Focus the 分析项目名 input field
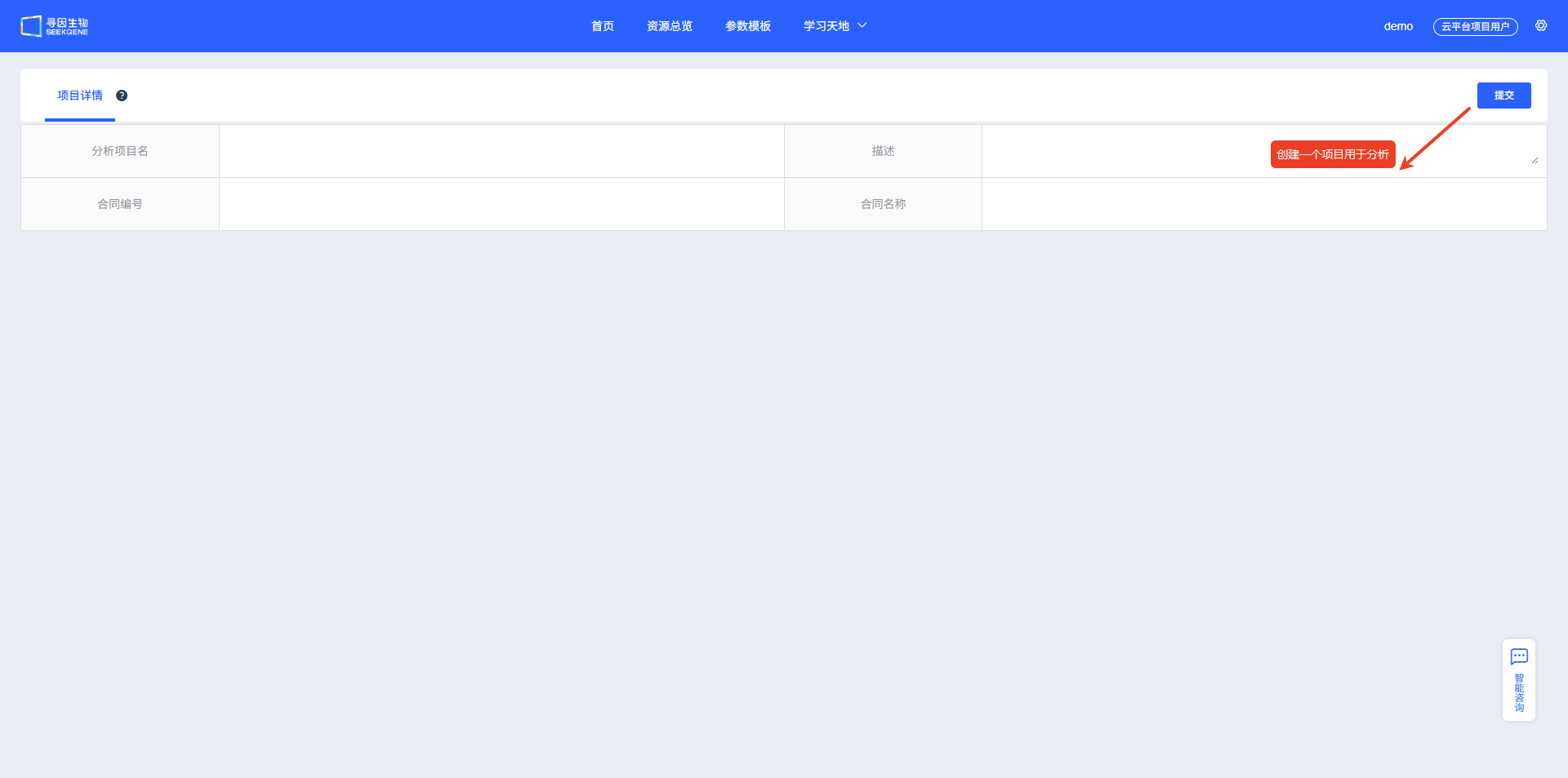 coord(501,151)
